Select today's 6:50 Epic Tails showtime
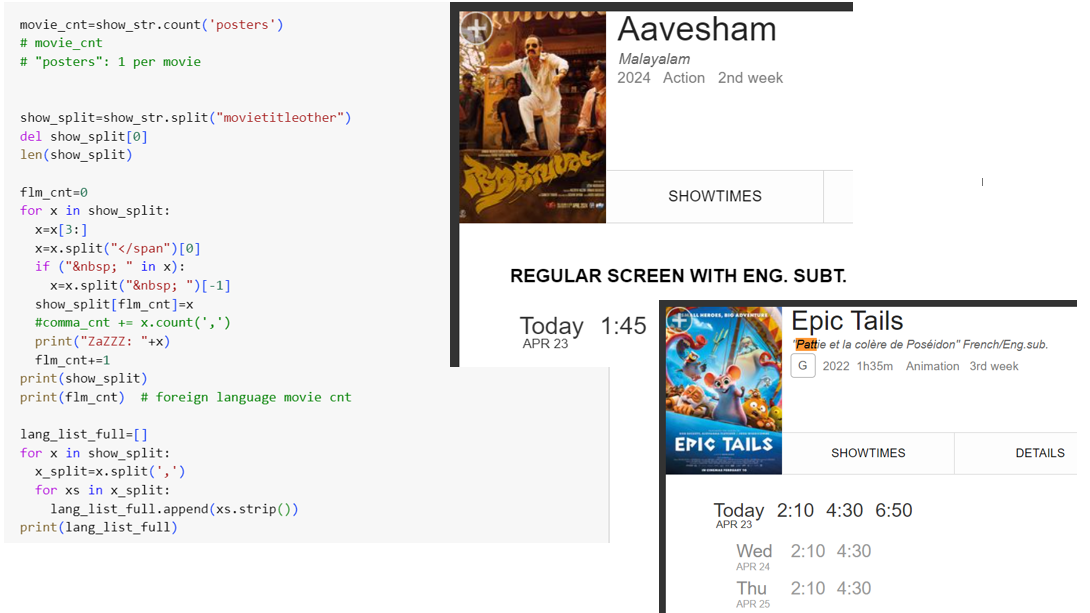1090x613 pixels. (893, 510)
